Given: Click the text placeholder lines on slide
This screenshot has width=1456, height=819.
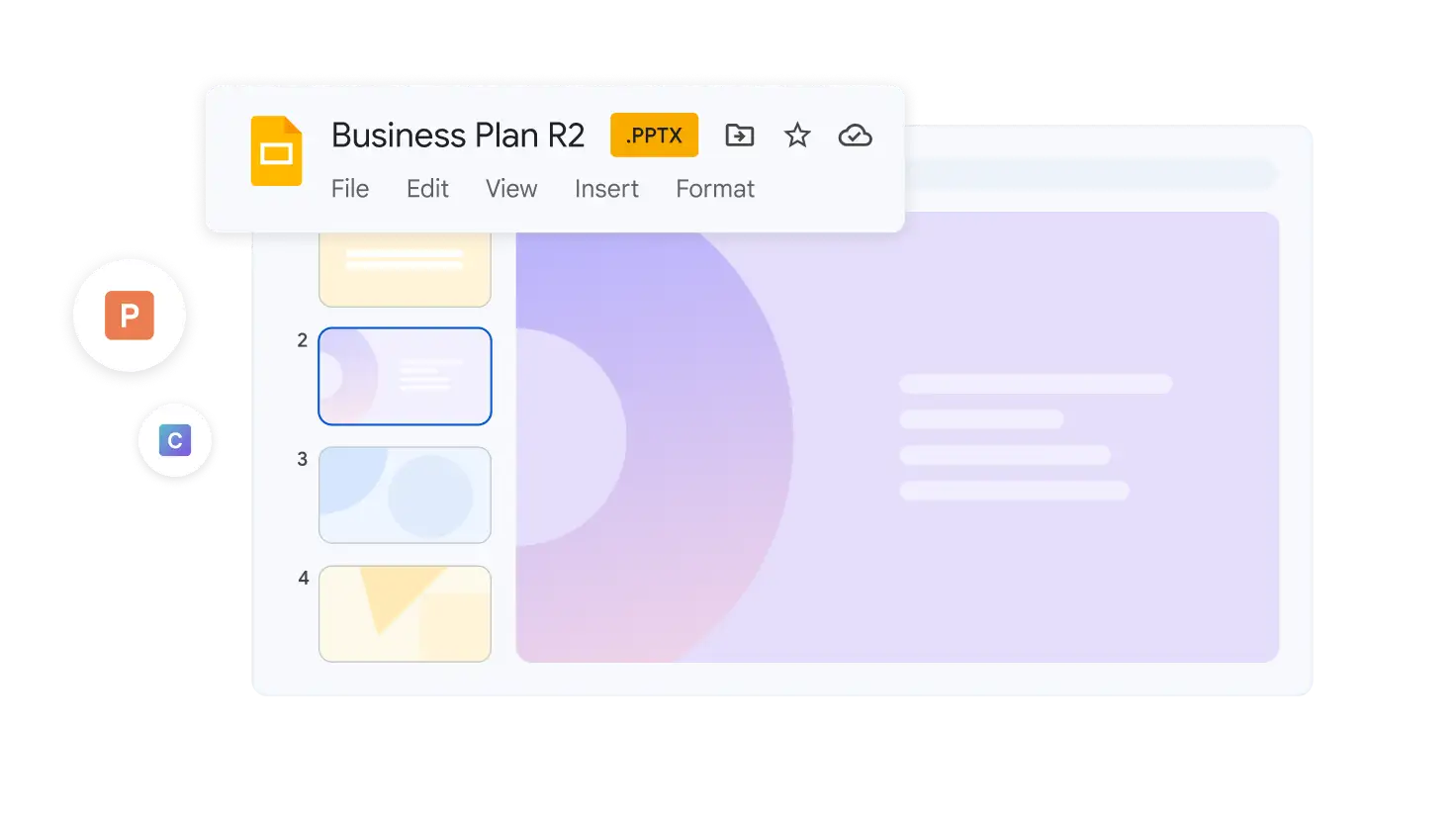Looking at the screenshot, I should pyautogui.click(x=1036, y=437).
